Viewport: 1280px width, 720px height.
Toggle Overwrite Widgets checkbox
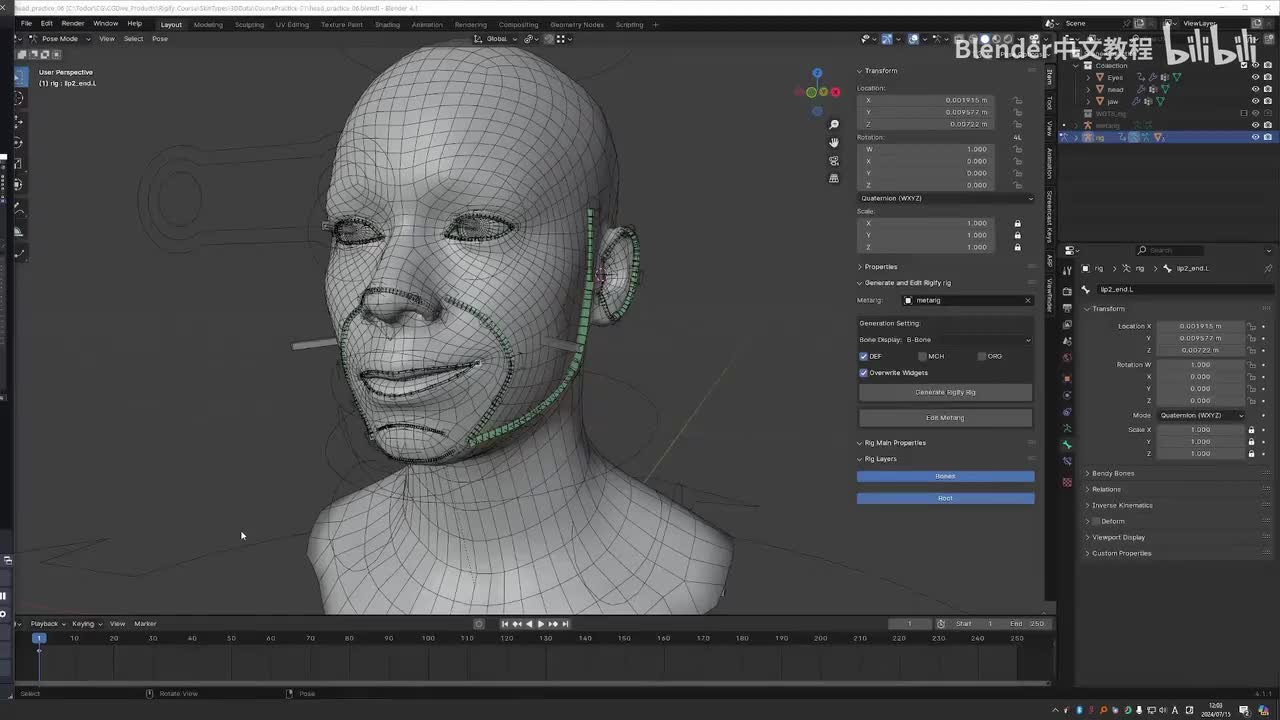click(x=864, y=373)
